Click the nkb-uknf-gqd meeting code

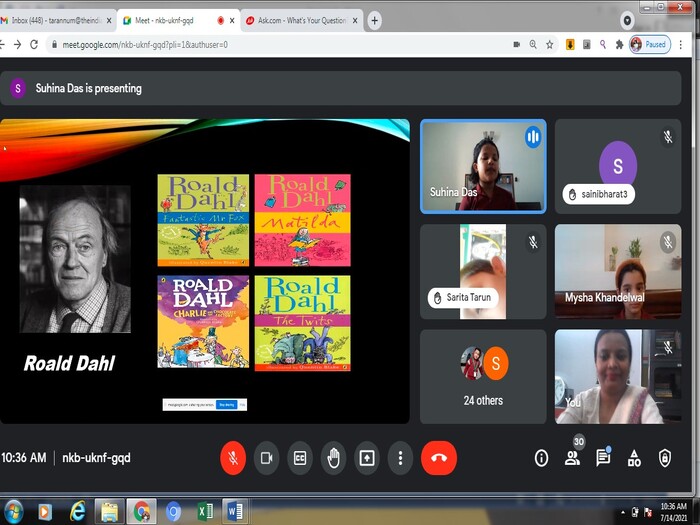[96, 458]
